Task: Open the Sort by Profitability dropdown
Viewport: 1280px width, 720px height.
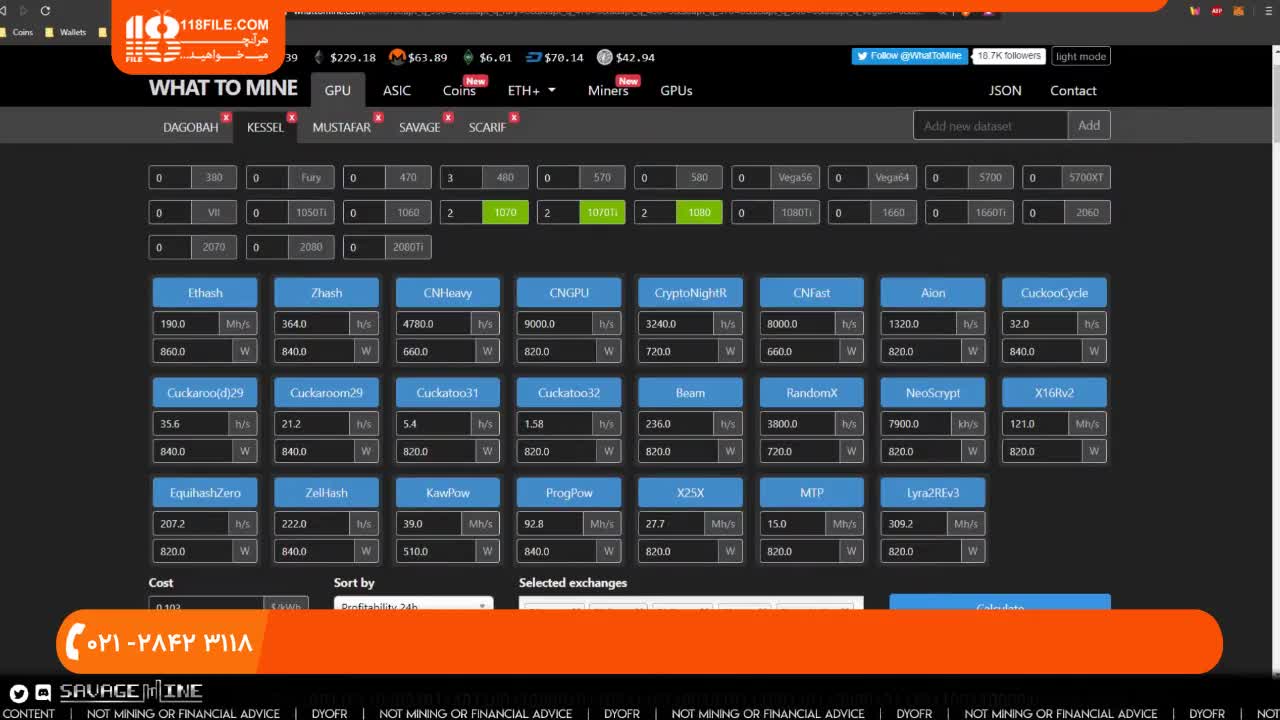Action: [413, 606]
